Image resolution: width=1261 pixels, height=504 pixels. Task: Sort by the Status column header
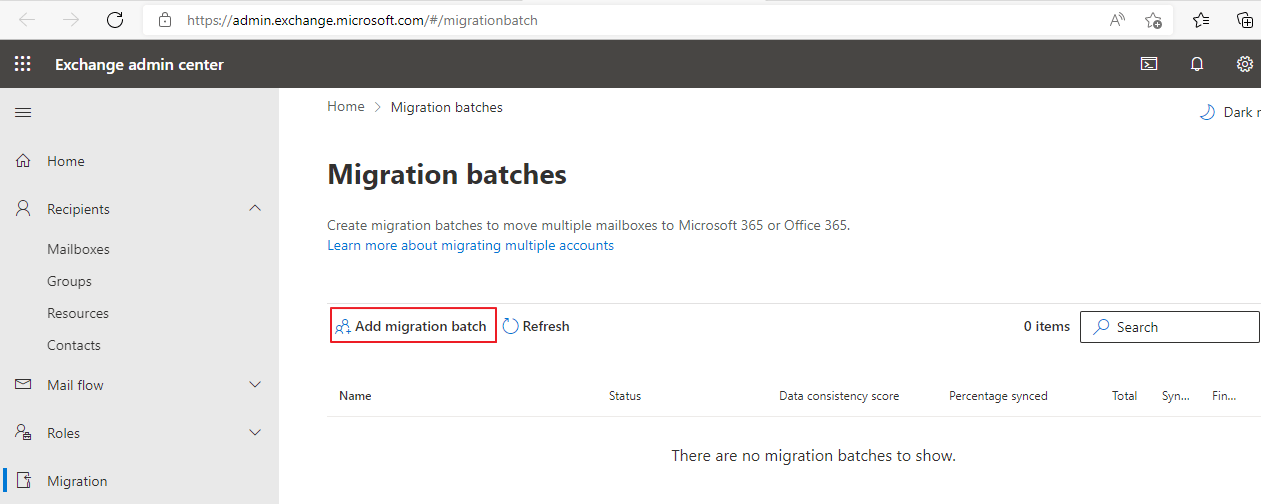[625, 396]
